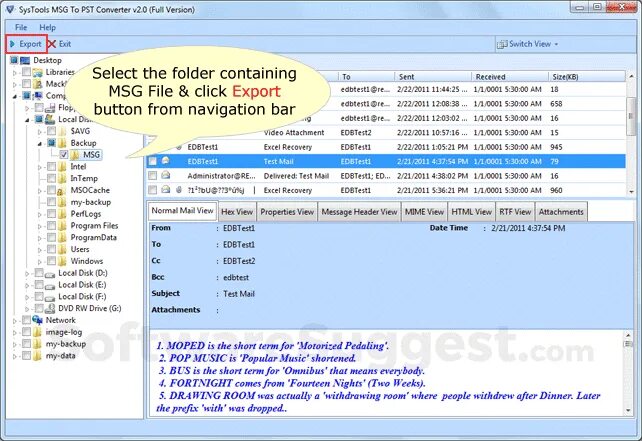Image resolution: width=642 pixels, height=441 pixels.
Task: Click the Export button in toolbar
Action: tap(26, 44)
